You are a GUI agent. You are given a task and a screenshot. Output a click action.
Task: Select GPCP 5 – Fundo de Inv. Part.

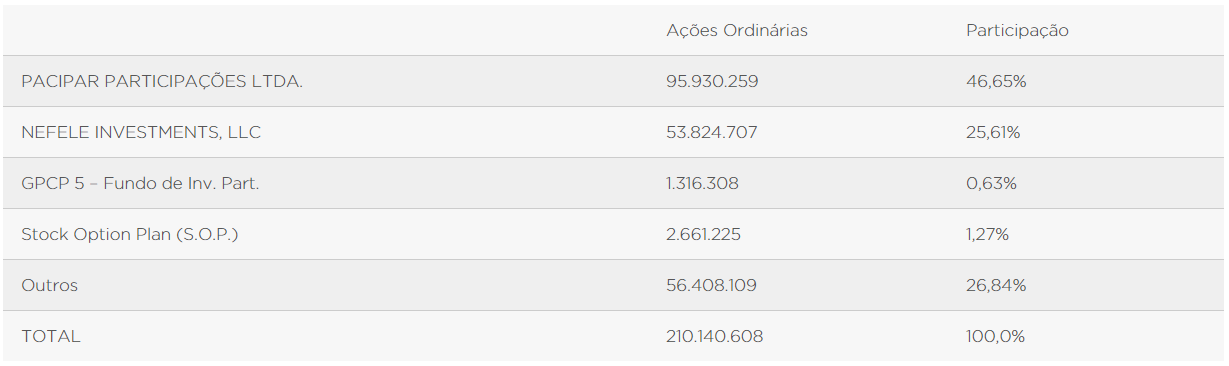[x=140, y=183]
